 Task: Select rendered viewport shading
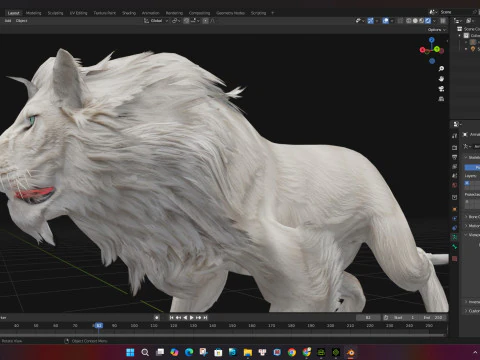(428, 21)
